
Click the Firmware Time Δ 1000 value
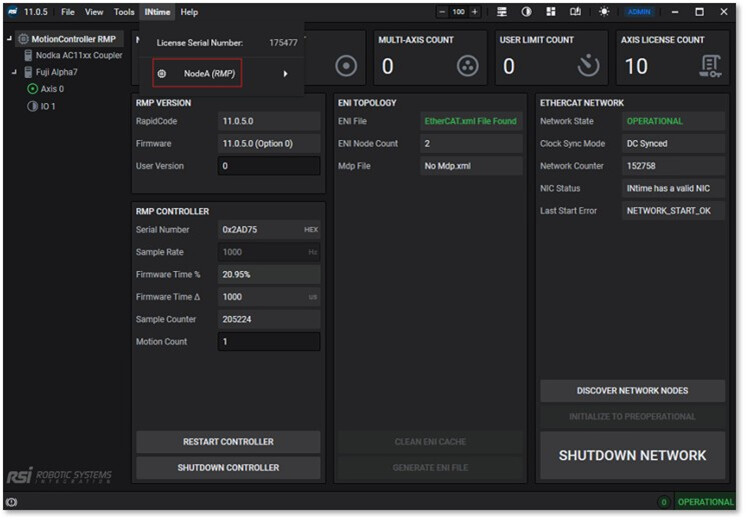pos(269,297)
